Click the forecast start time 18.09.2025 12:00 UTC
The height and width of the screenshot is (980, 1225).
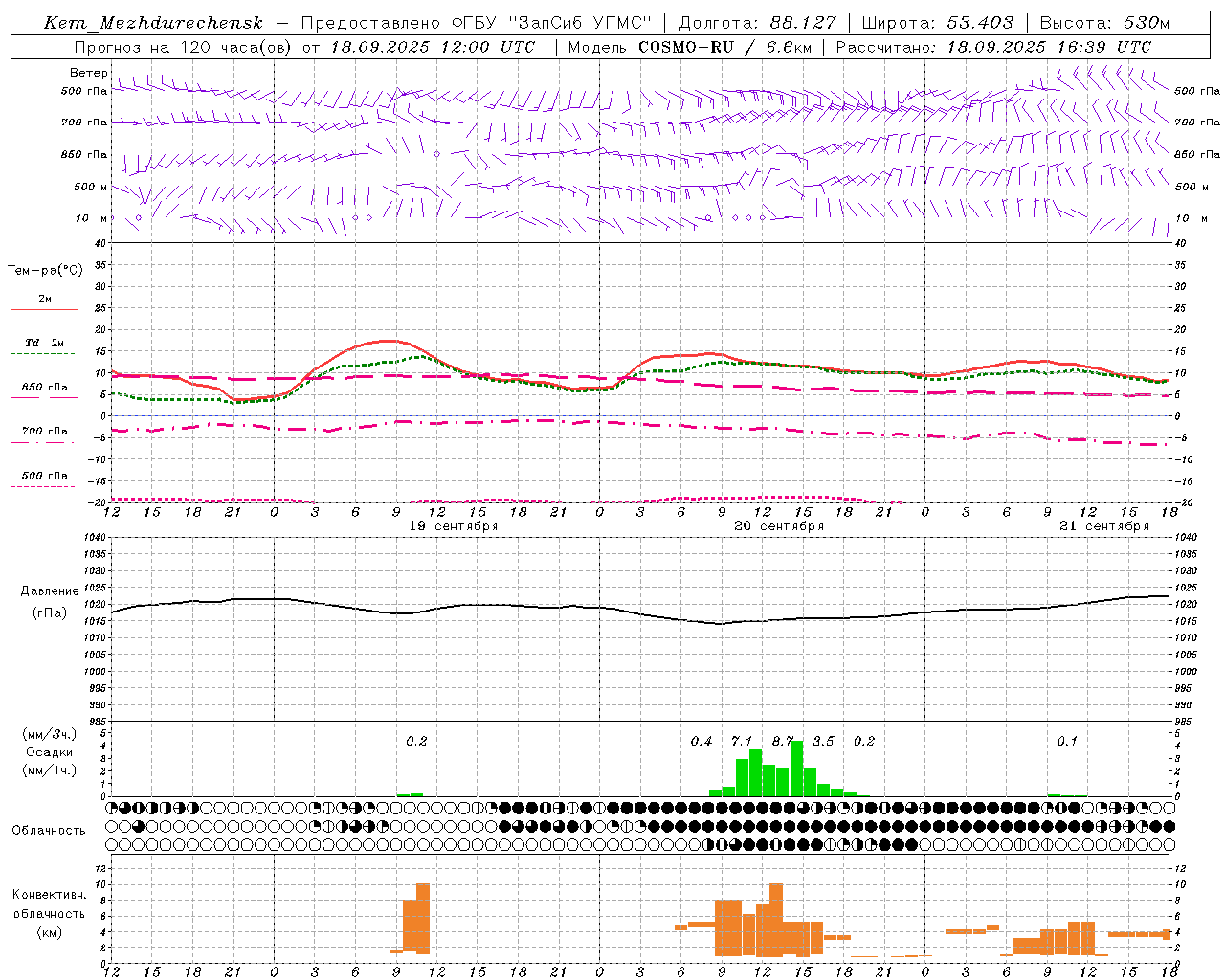click(433, 47)
